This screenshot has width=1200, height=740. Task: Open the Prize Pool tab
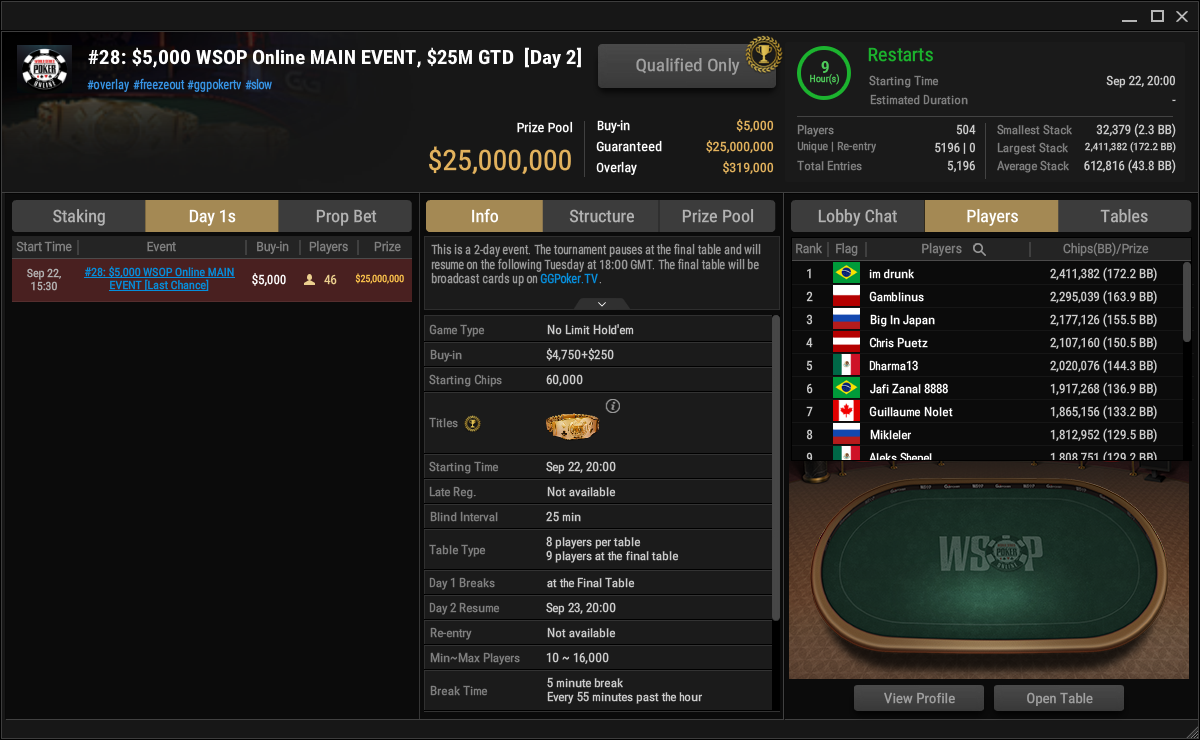(717, 216)
